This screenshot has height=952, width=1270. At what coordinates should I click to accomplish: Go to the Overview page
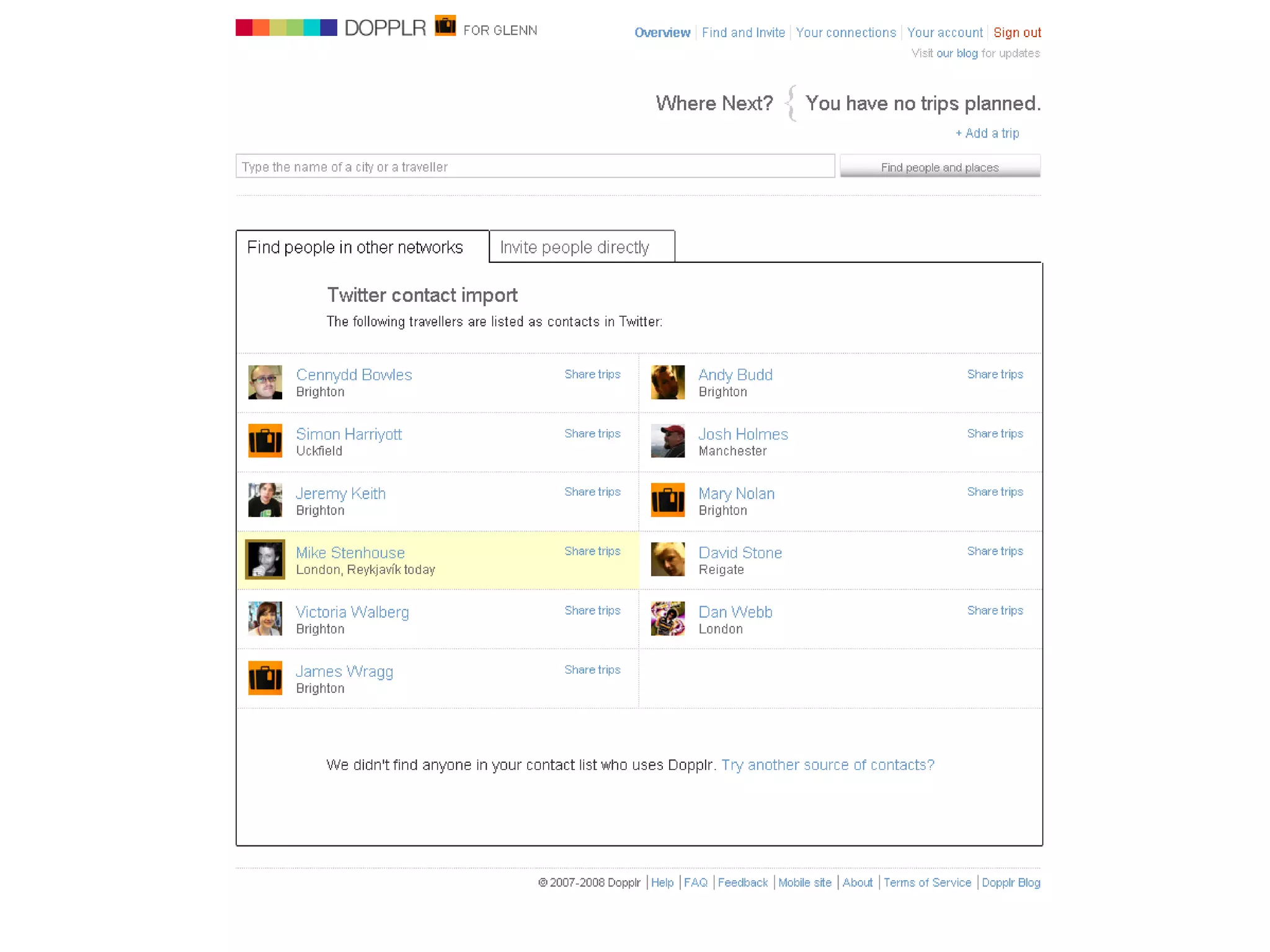pyautogui.click(x=662, y=33)
